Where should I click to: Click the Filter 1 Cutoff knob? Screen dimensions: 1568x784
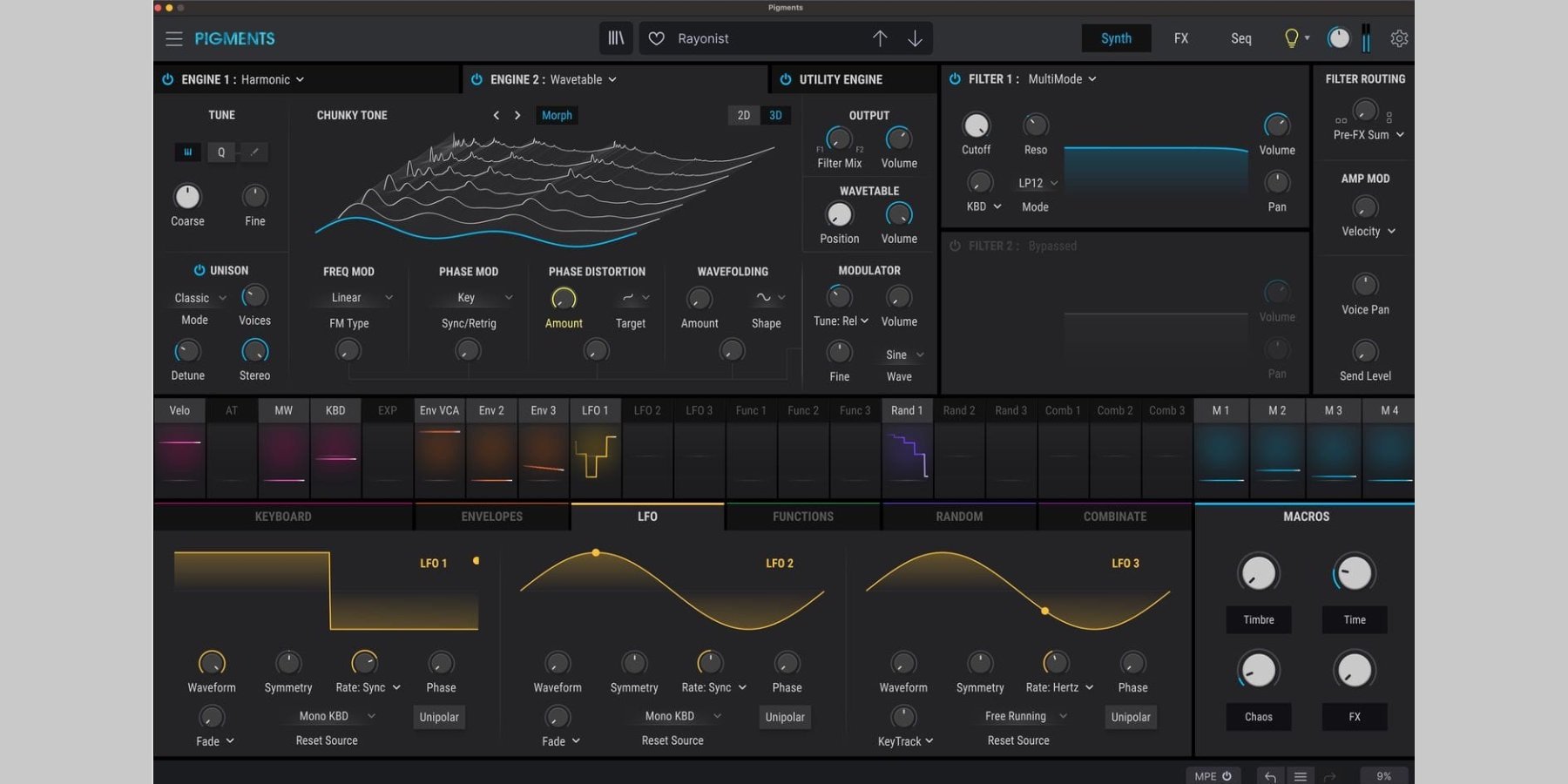point(976,125)
